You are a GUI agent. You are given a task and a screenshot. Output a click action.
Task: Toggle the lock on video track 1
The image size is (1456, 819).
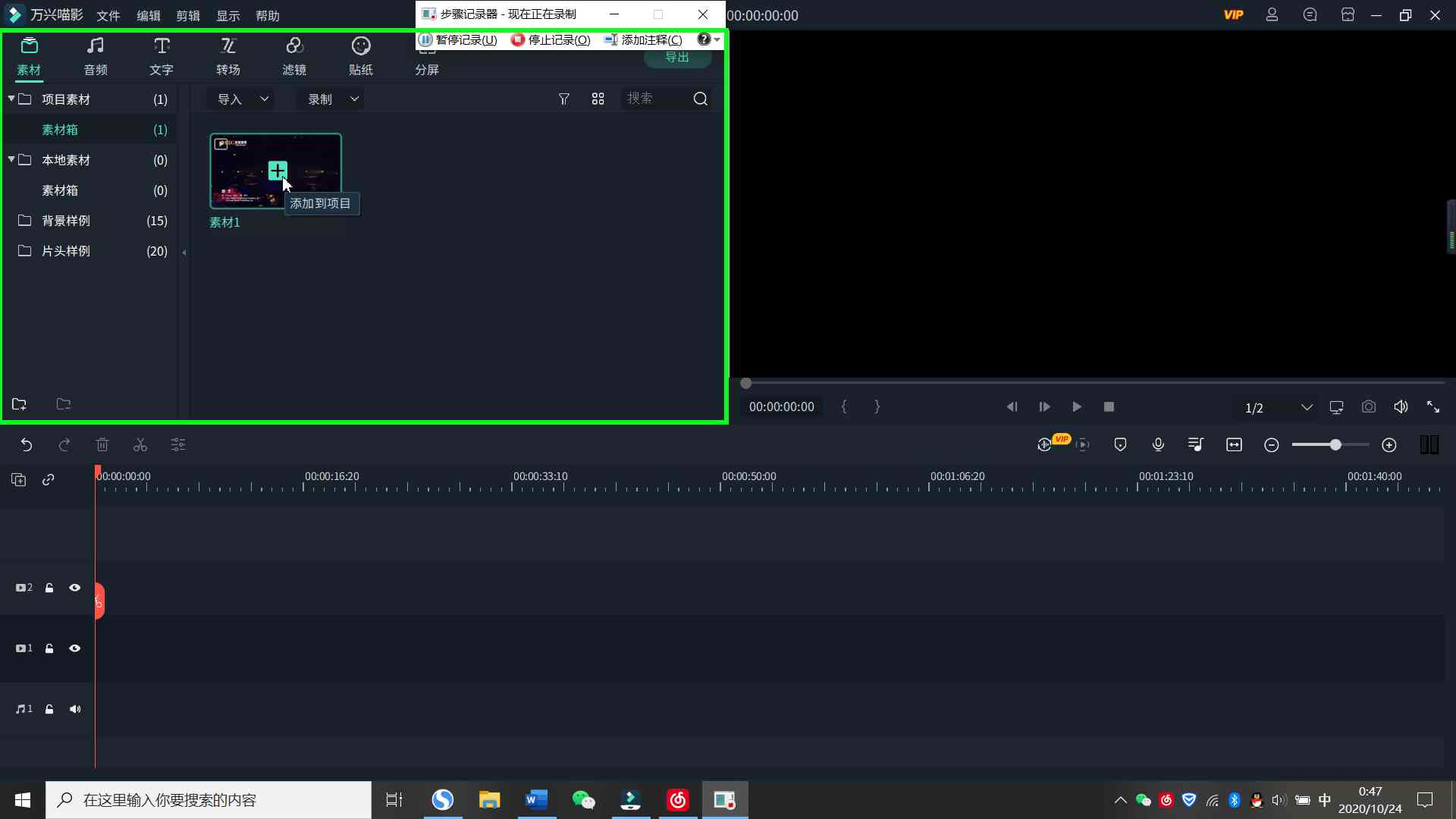49,648
